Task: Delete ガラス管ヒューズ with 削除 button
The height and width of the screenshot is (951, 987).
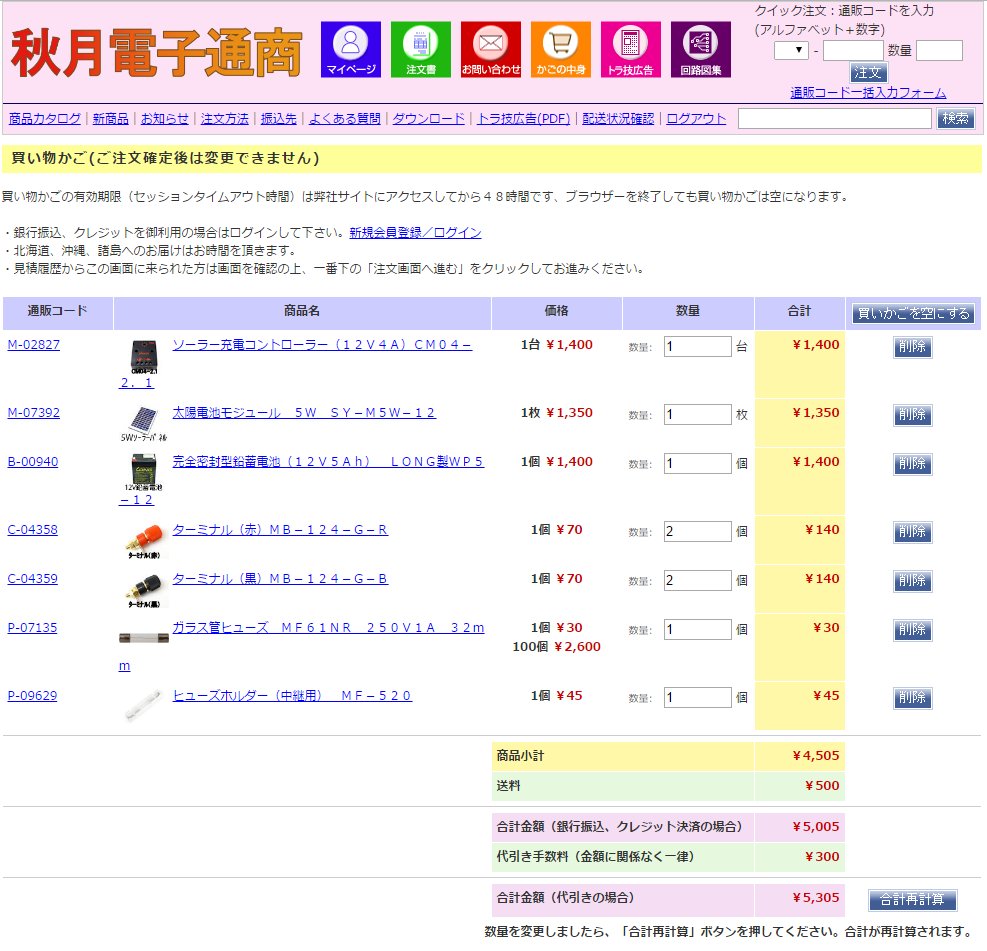Action: [913, 631]
